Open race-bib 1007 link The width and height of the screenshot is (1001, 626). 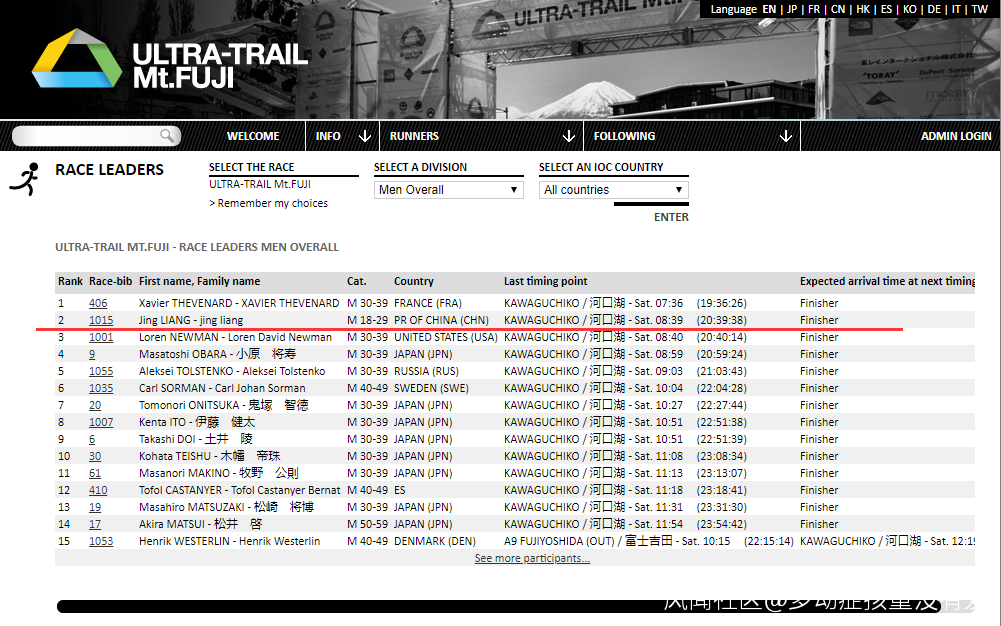pyautogui.click(x=101, y=422)
